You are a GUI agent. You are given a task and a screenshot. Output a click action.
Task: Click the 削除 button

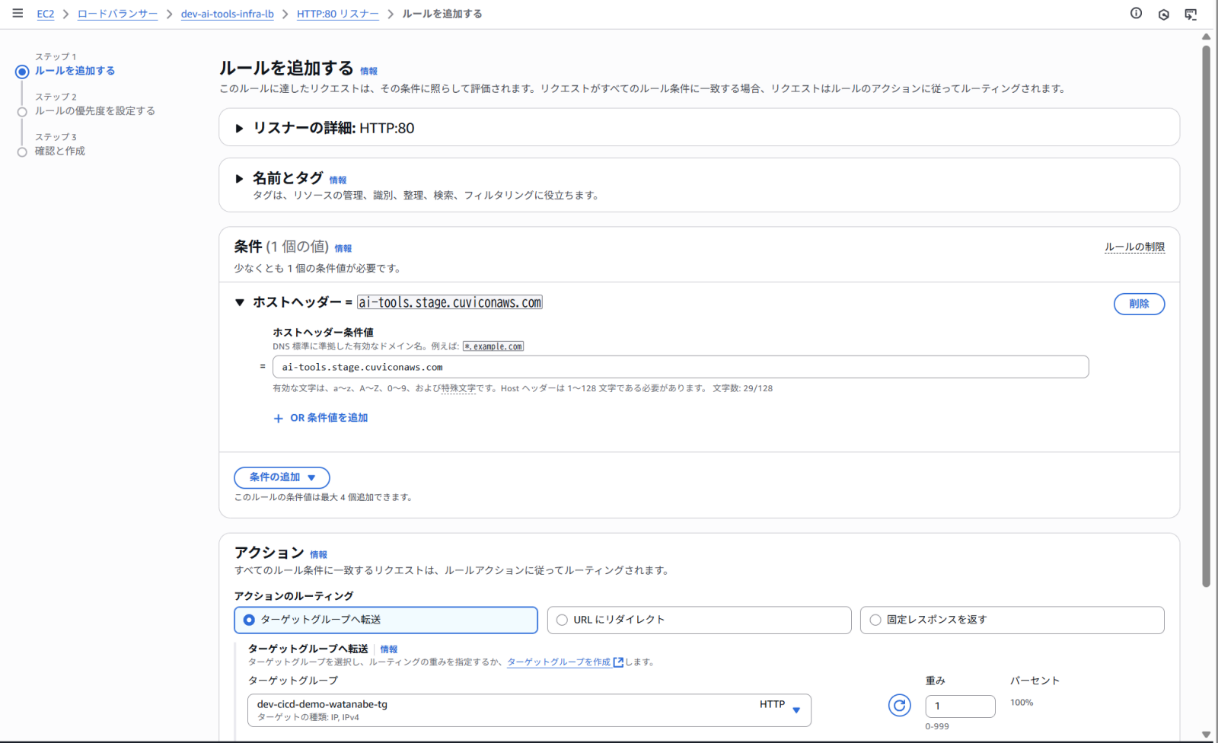[x=1139, y=303]
